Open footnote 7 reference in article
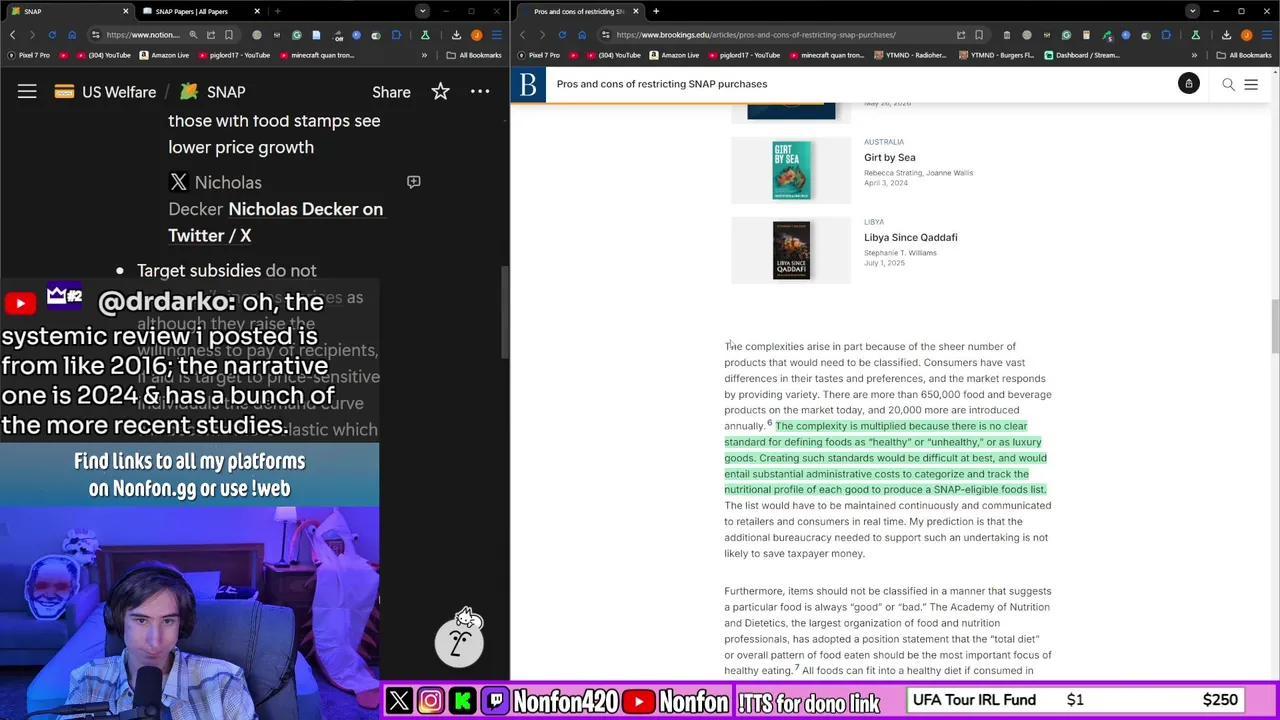Image resolution: width=1280 pixels, height=720 pixels. 797,667
